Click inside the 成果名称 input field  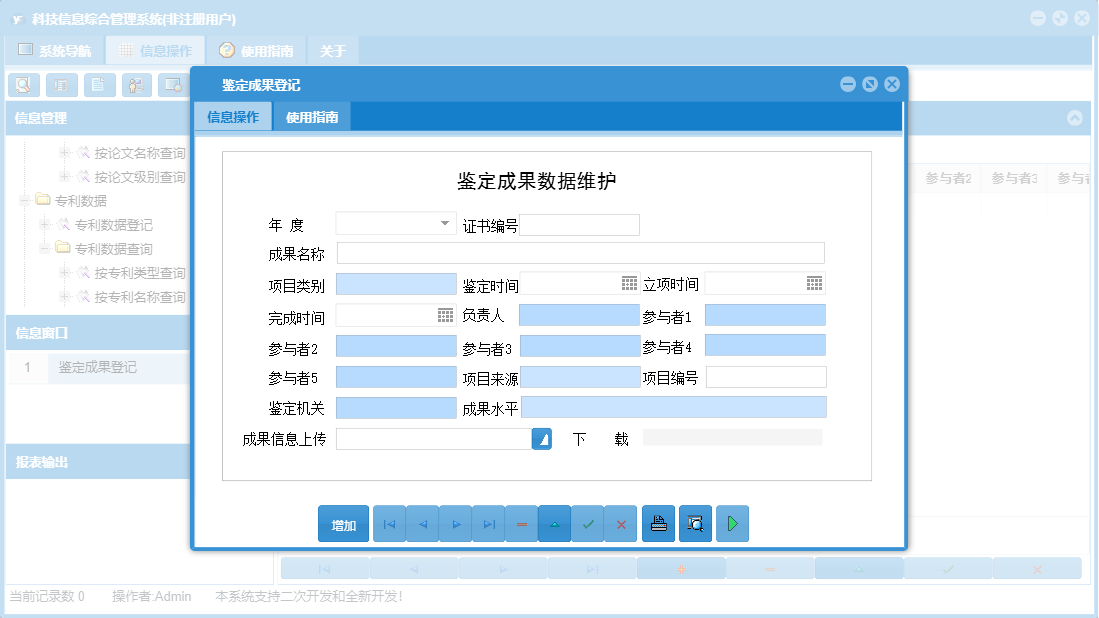click(x=580, y=253)
